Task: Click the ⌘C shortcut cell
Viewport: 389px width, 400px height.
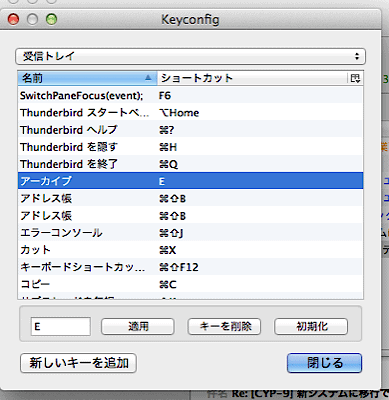Action: coord(168,285)
